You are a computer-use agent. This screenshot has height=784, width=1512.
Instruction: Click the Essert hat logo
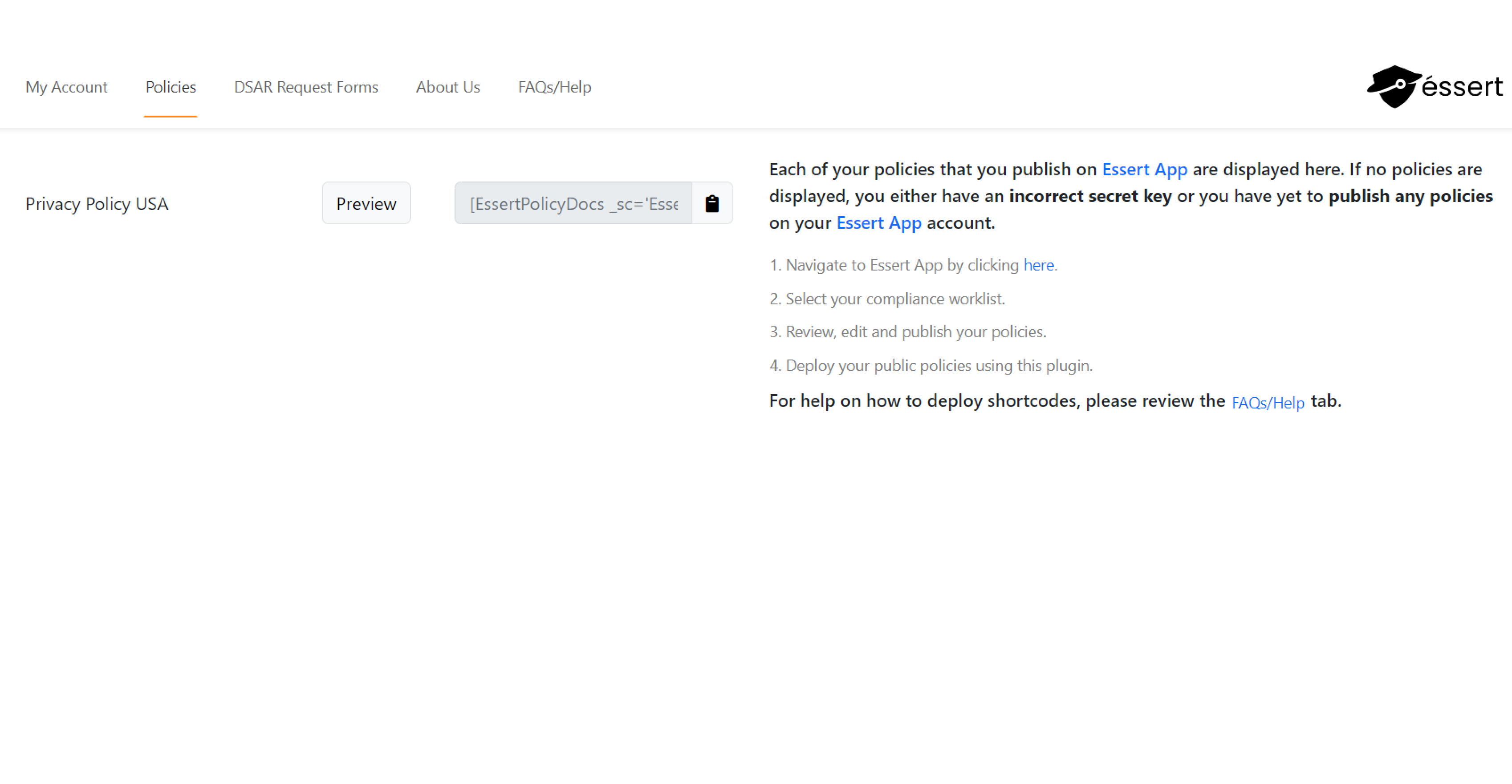(1394, 86)
